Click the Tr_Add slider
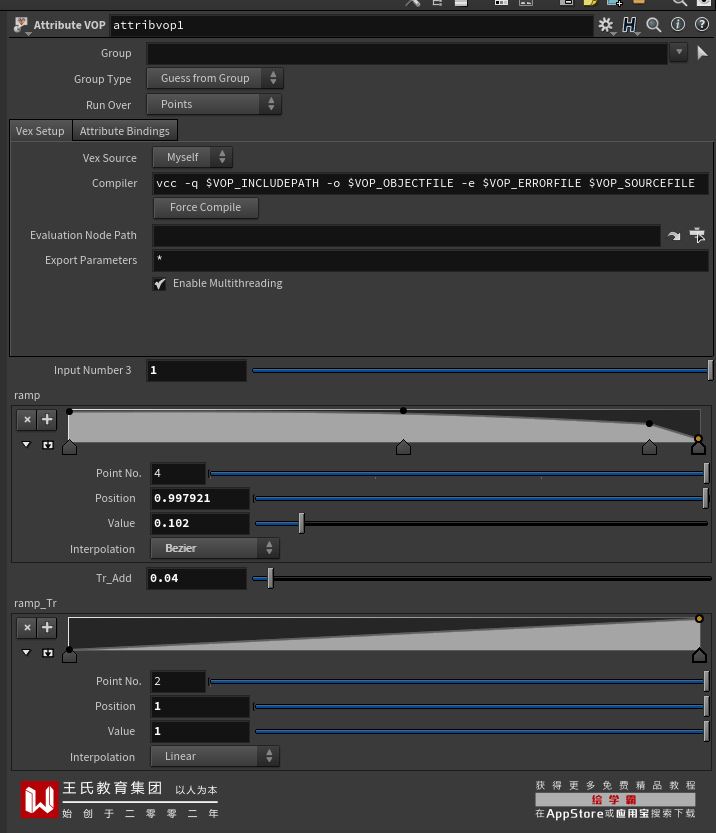Image resolution: width=716 pixels, height=833 pixels. (482, 579)
